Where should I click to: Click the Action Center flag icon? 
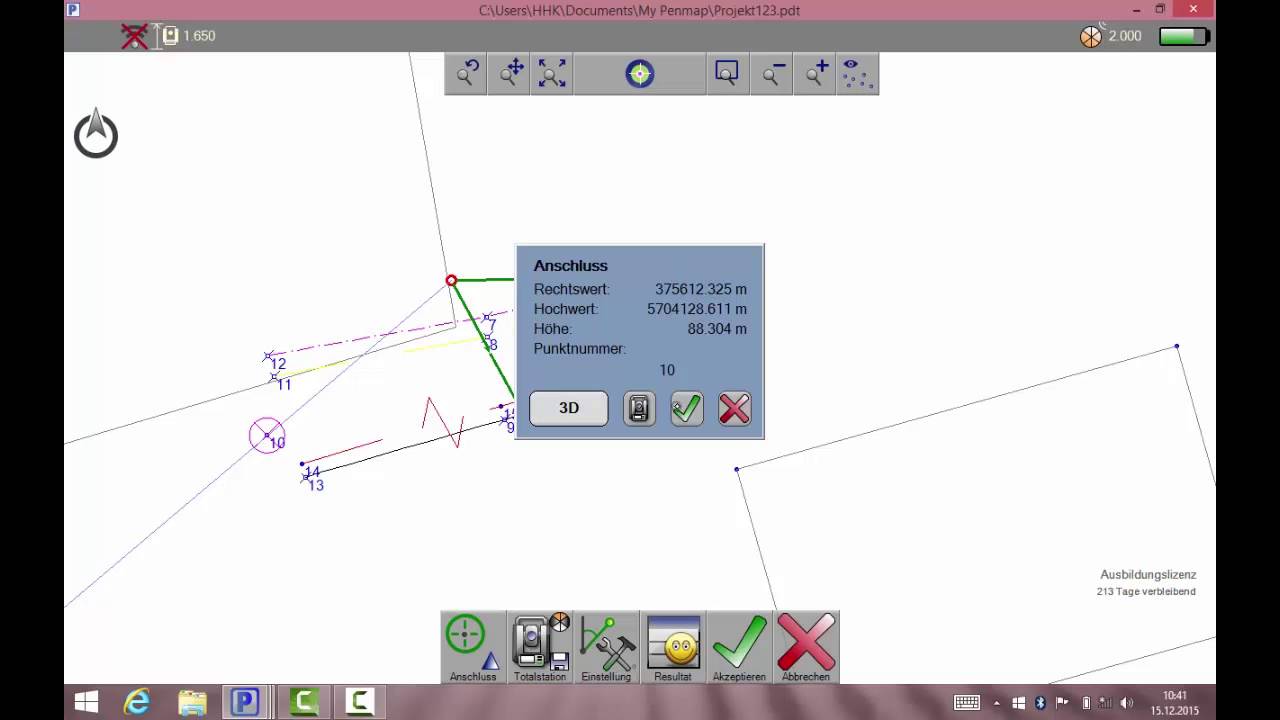pyautogui.click(x=1062, y=703)
